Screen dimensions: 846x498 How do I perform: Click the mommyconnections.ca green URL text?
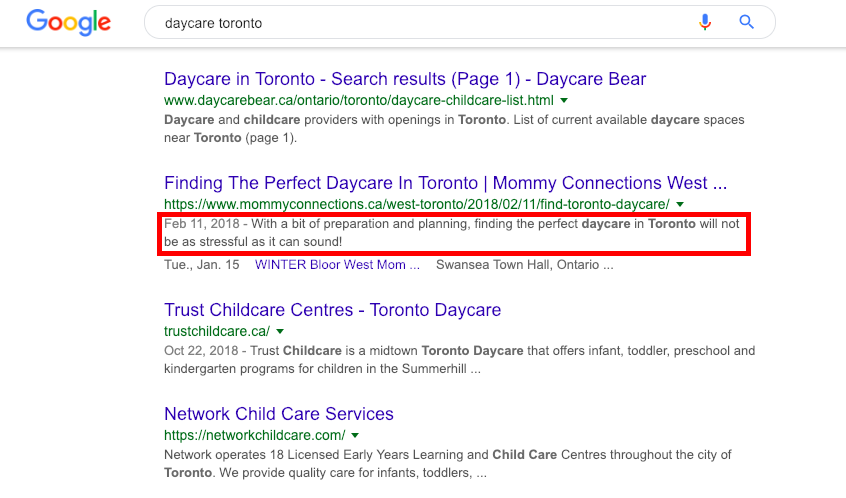pyautogui.click(x=417, y=204)
